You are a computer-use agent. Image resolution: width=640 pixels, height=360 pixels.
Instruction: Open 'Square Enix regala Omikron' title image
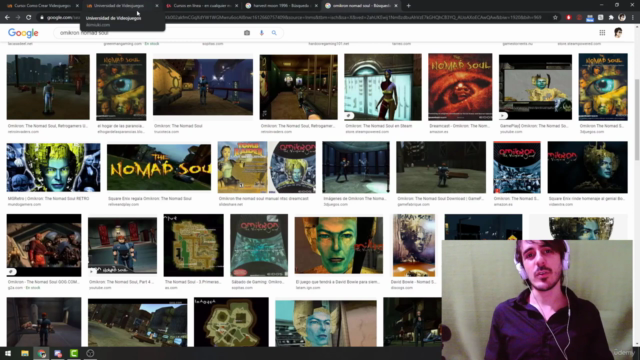pos(159,167)
